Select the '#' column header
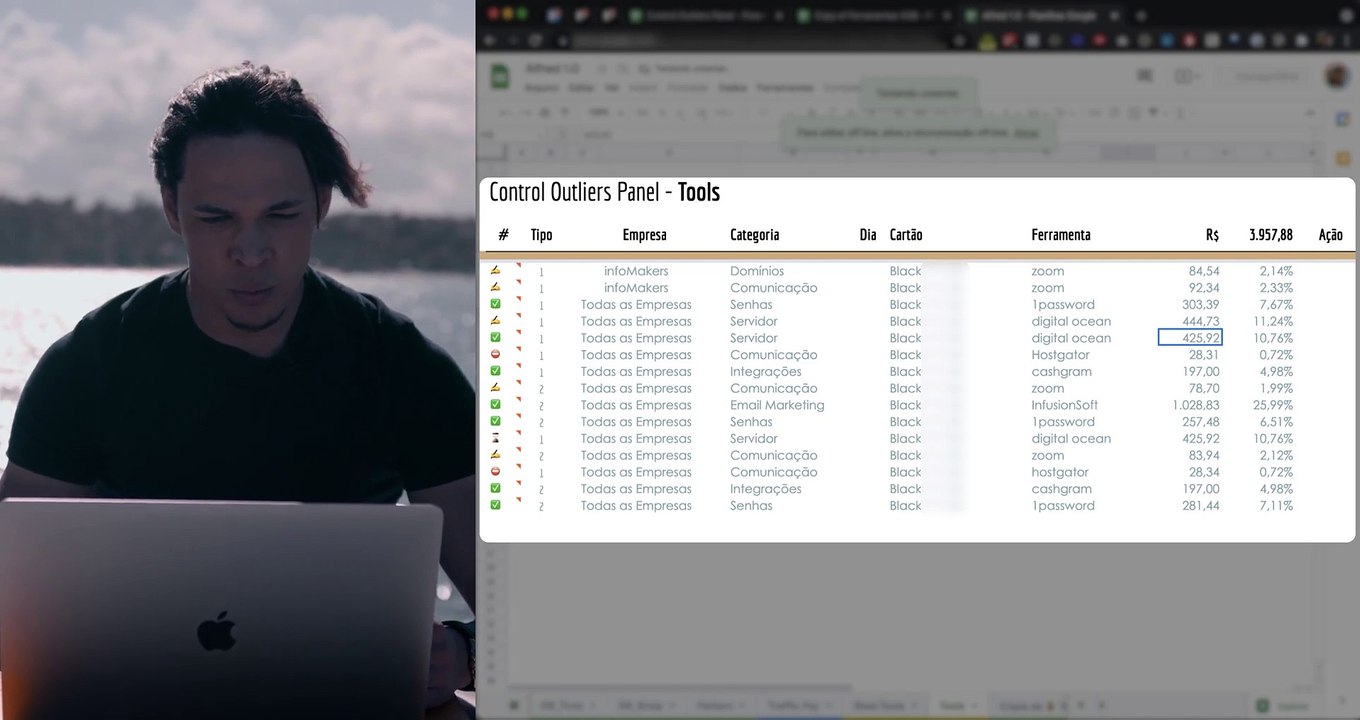Viewport: 1360px width, 720px height. (x=503, y=235)
